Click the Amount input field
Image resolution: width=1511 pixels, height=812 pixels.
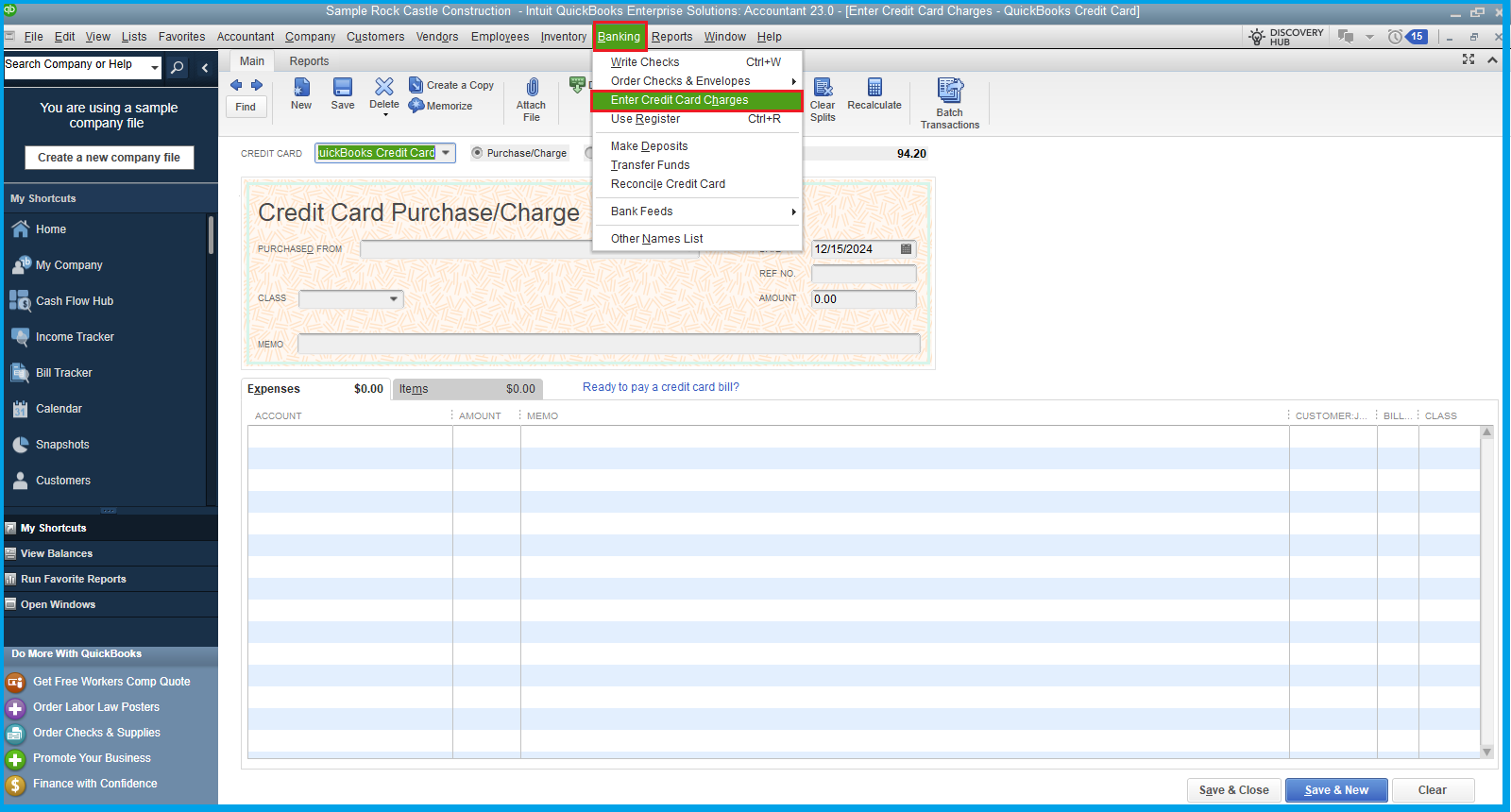pos(863,299)
